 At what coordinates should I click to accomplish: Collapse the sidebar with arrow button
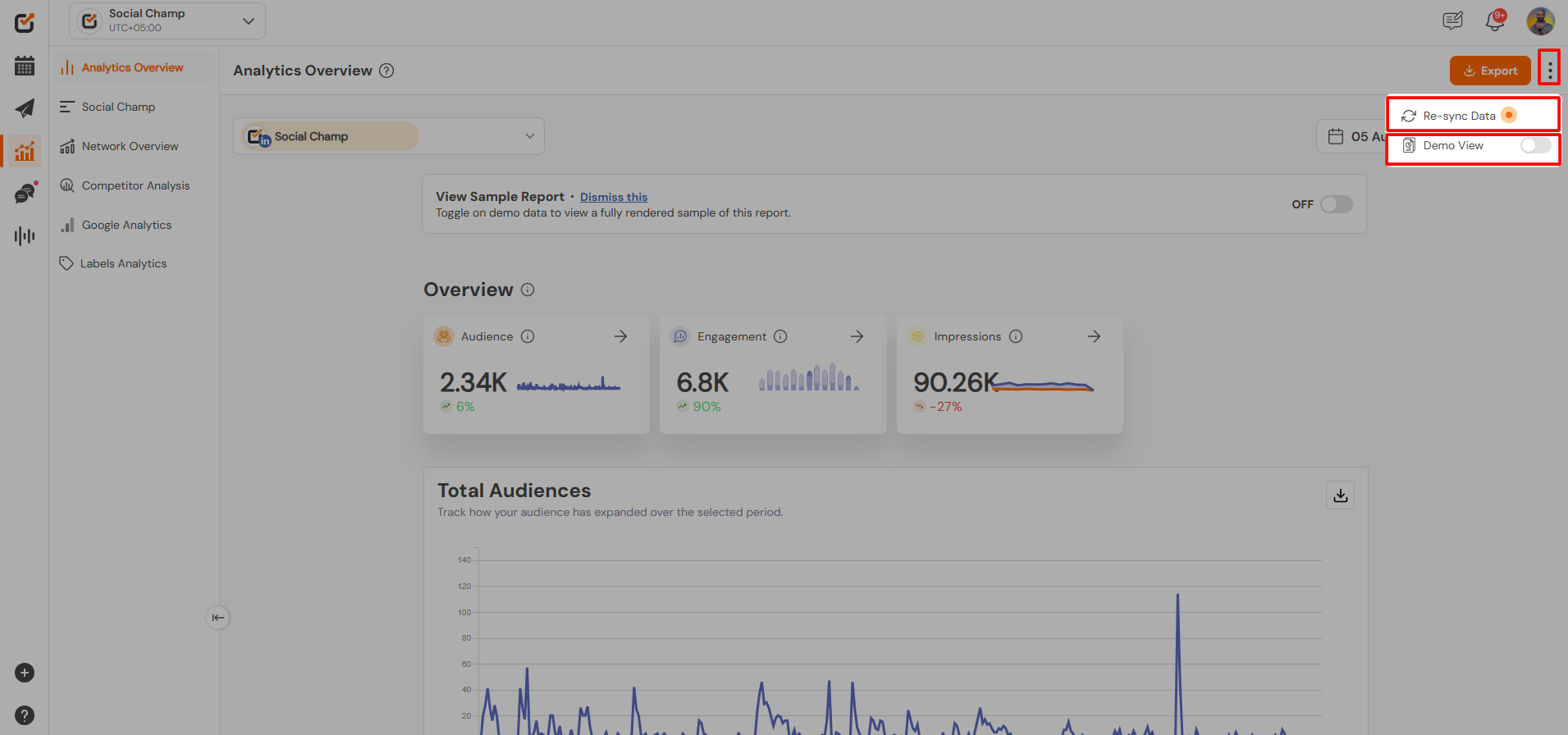[217, 618]
